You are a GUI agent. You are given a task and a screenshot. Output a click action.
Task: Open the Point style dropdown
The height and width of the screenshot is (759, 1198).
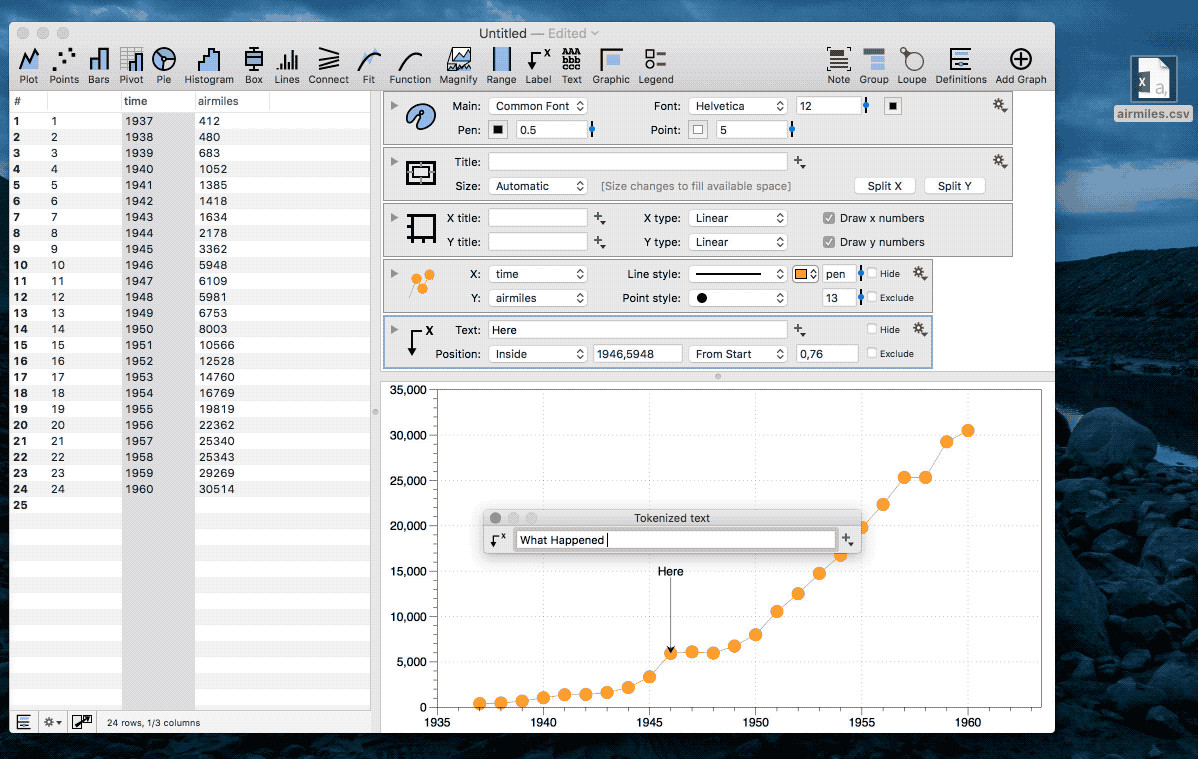pos(738,297)
